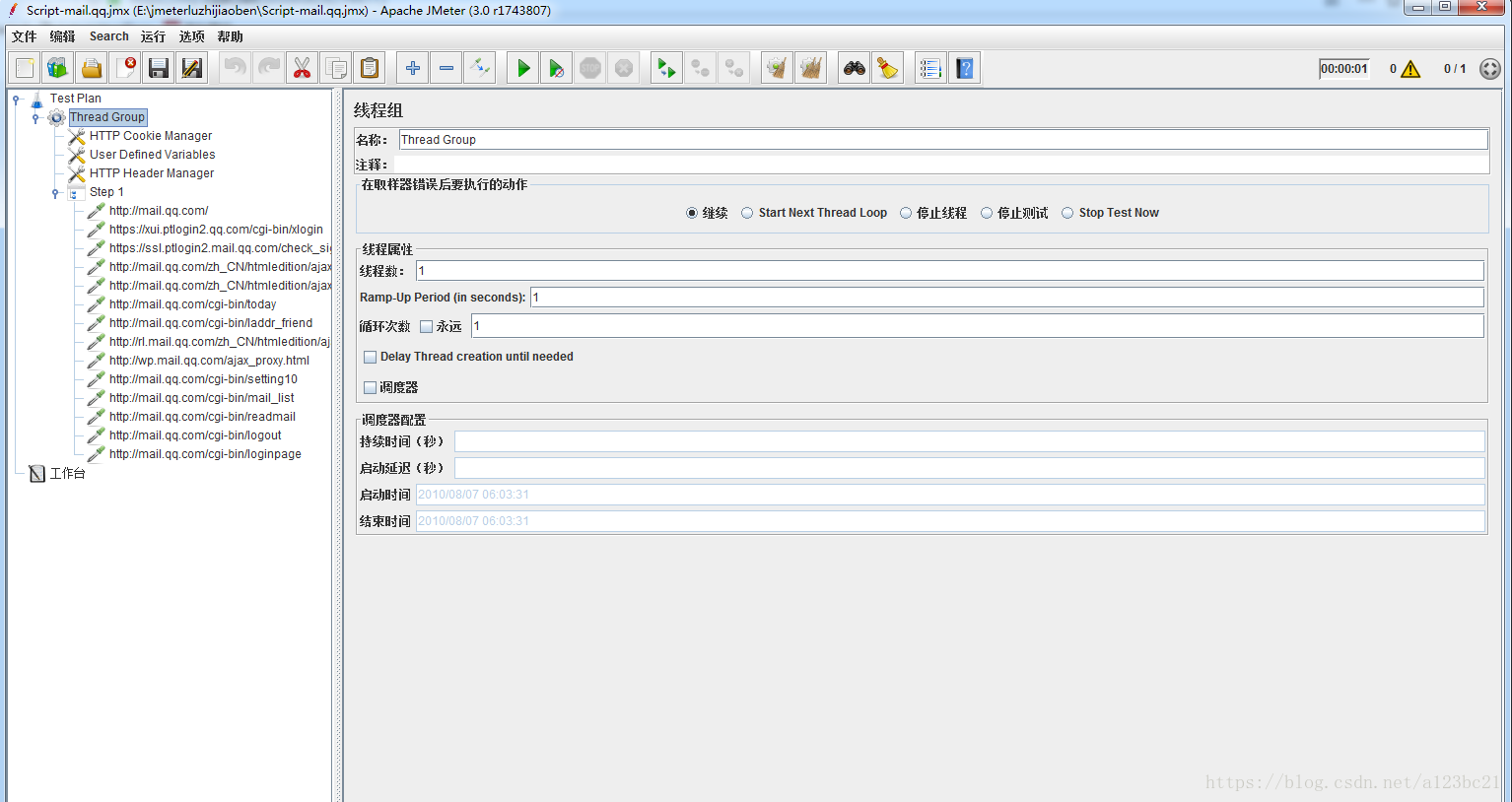Clear all results with double broom icon
The height and width of the screenshot is (802, 1512).
pyautogui.click(x=810, y=68)
